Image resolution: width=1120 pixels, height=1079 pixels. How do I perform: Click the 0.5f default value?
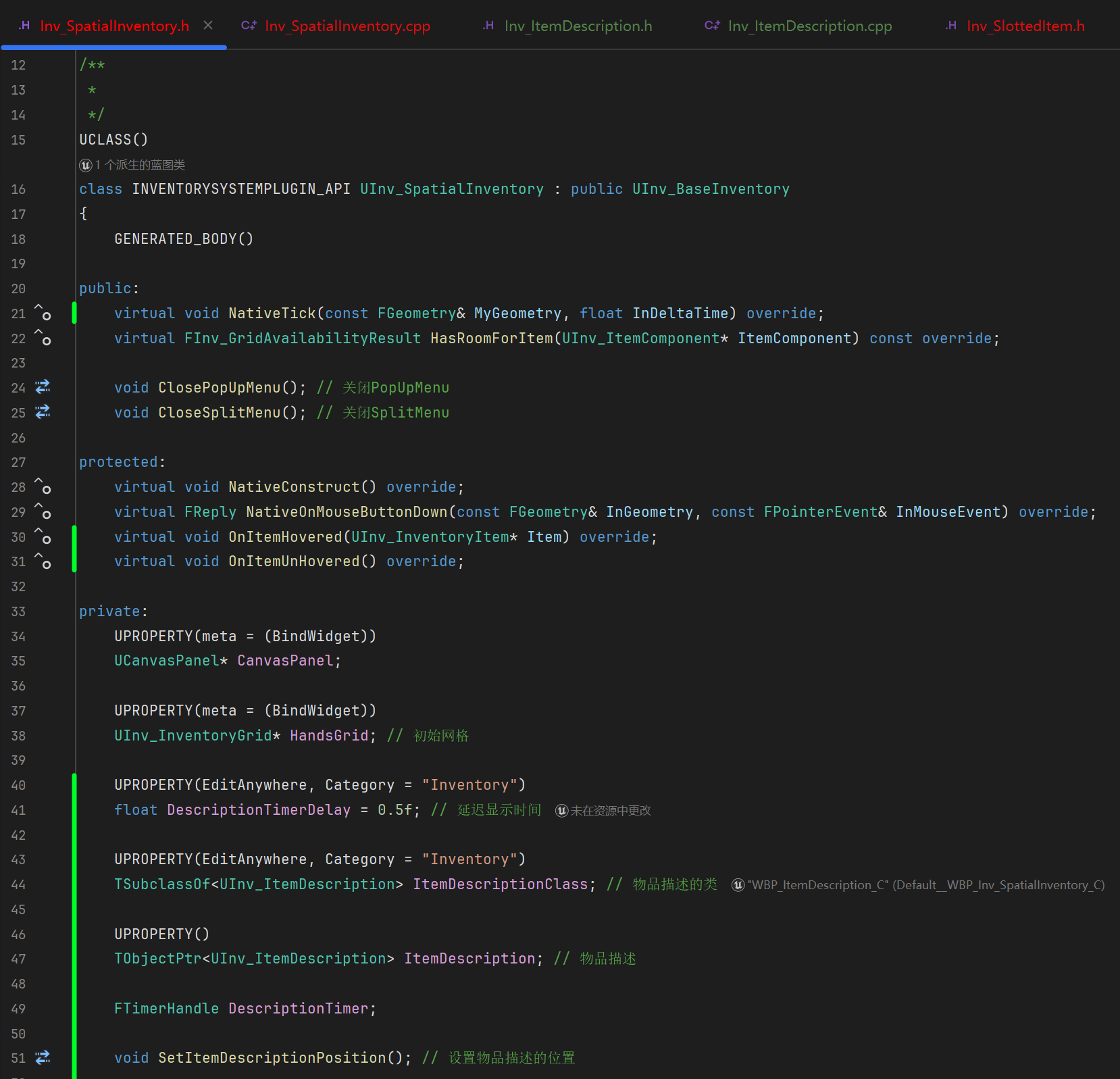(395, 809)
